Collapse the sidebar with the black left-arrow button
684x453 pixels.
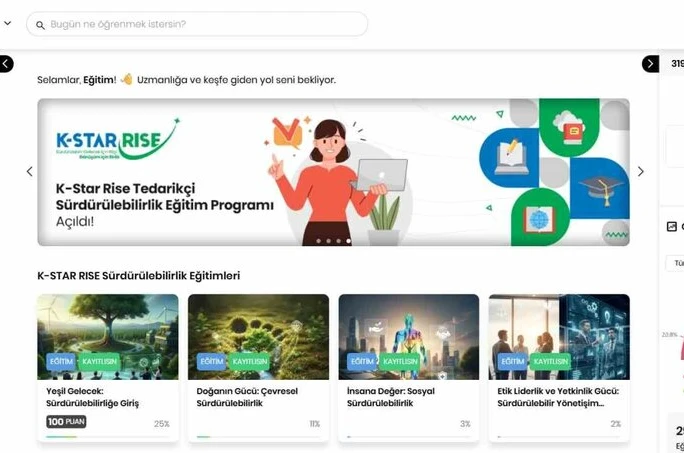[5, 64]
